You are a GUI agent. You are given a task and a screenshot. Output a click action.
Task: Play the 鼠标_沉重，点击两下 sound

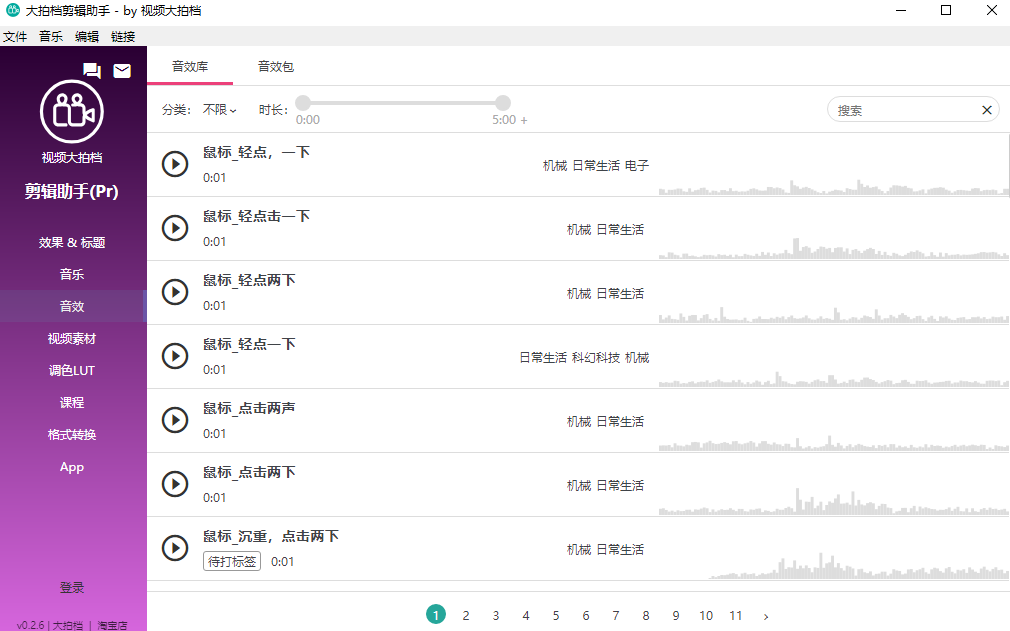[x=175, y=548]
